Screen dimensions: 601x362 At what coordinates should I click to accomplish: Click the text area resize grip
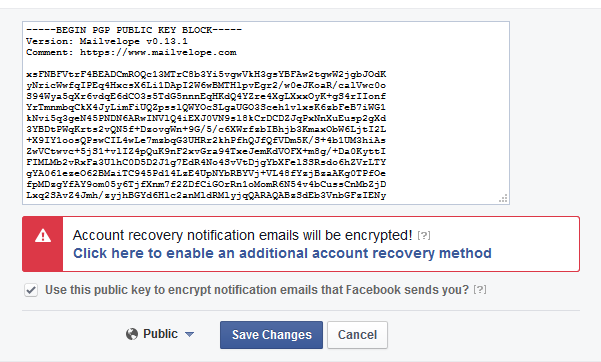[x=503, y=198]
